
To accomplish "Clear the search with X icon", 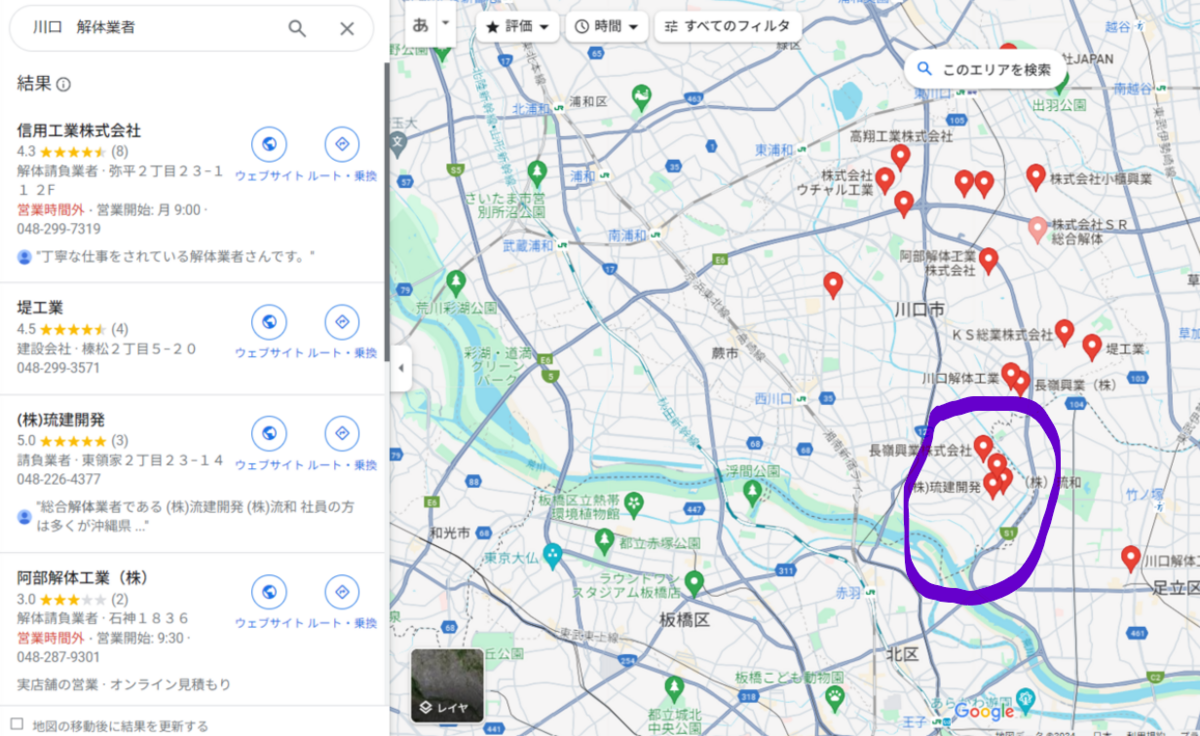I will (347, 28).
